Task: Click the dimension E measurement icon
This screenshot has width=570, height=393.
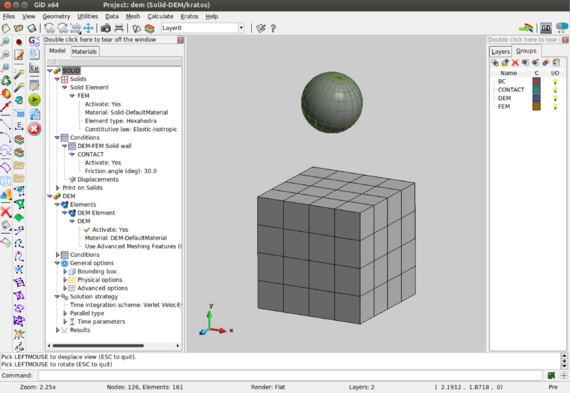Action: (x=19, y=126)
